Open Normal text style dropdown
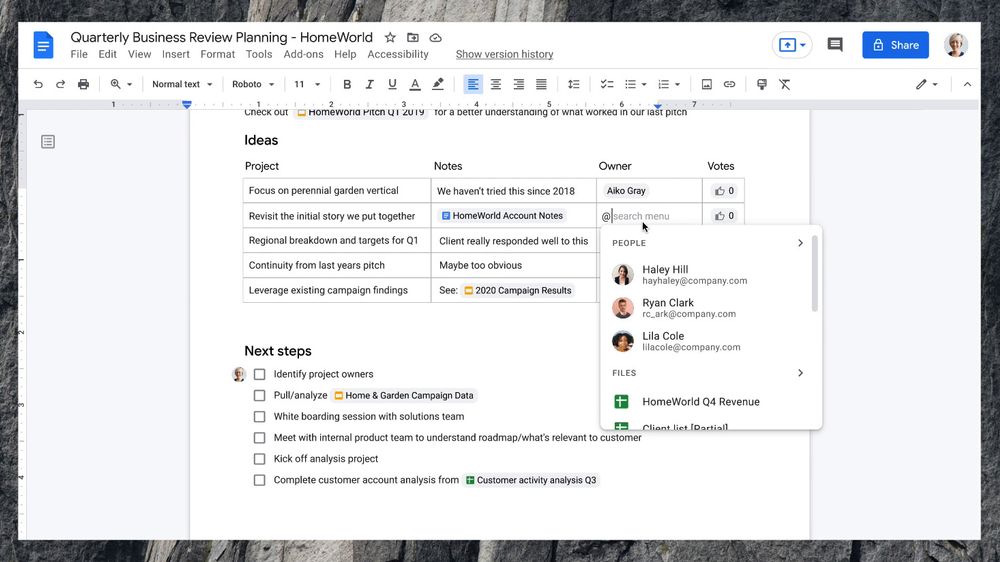The height and width of the screenshot is (562, 1000). coord(182,84)
